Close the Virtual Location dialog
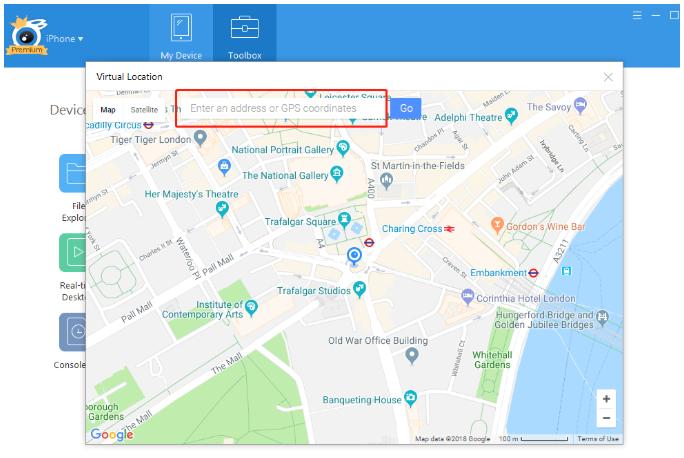Image resolution: width=684 pixels, height=458 pixels. [608, 77]
